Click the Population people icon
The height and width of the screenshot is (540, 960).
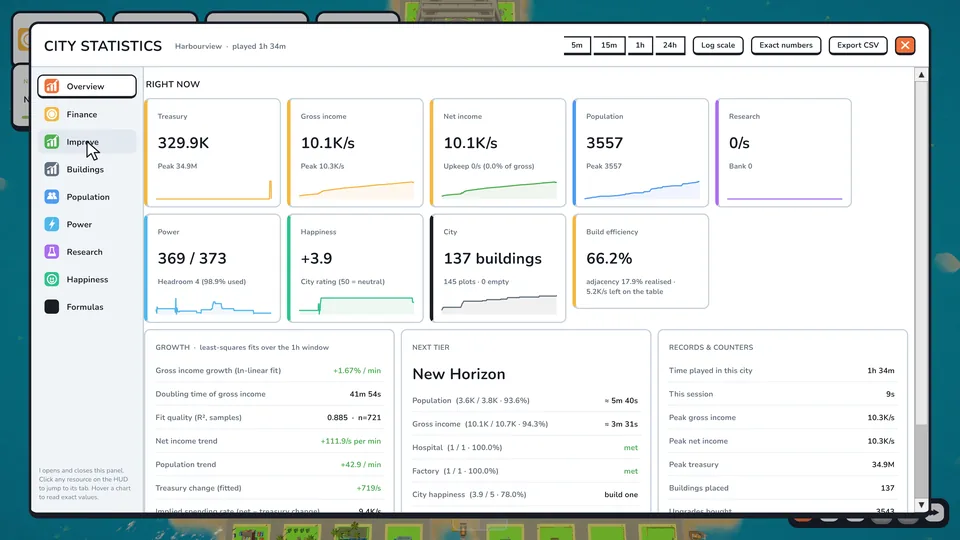click(51, 197)
